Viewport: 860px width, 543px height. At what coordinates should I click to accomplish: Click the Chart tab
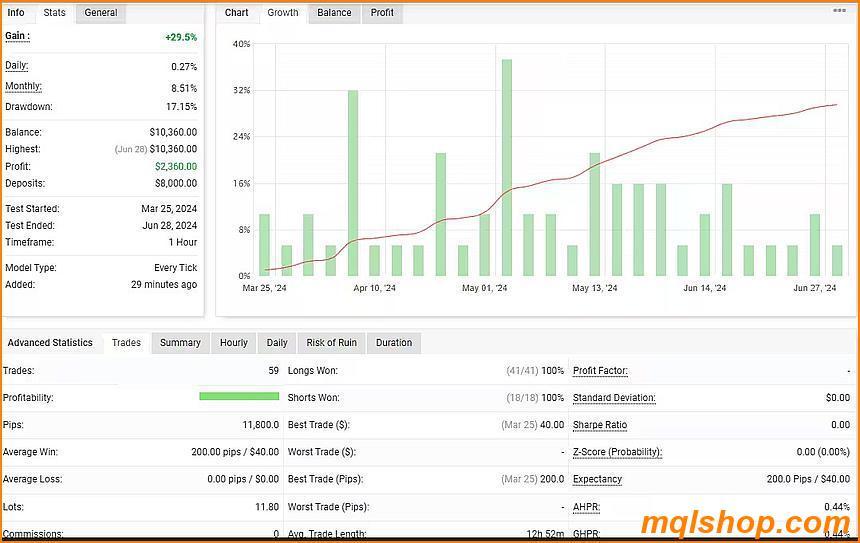[x=237, y=13]
